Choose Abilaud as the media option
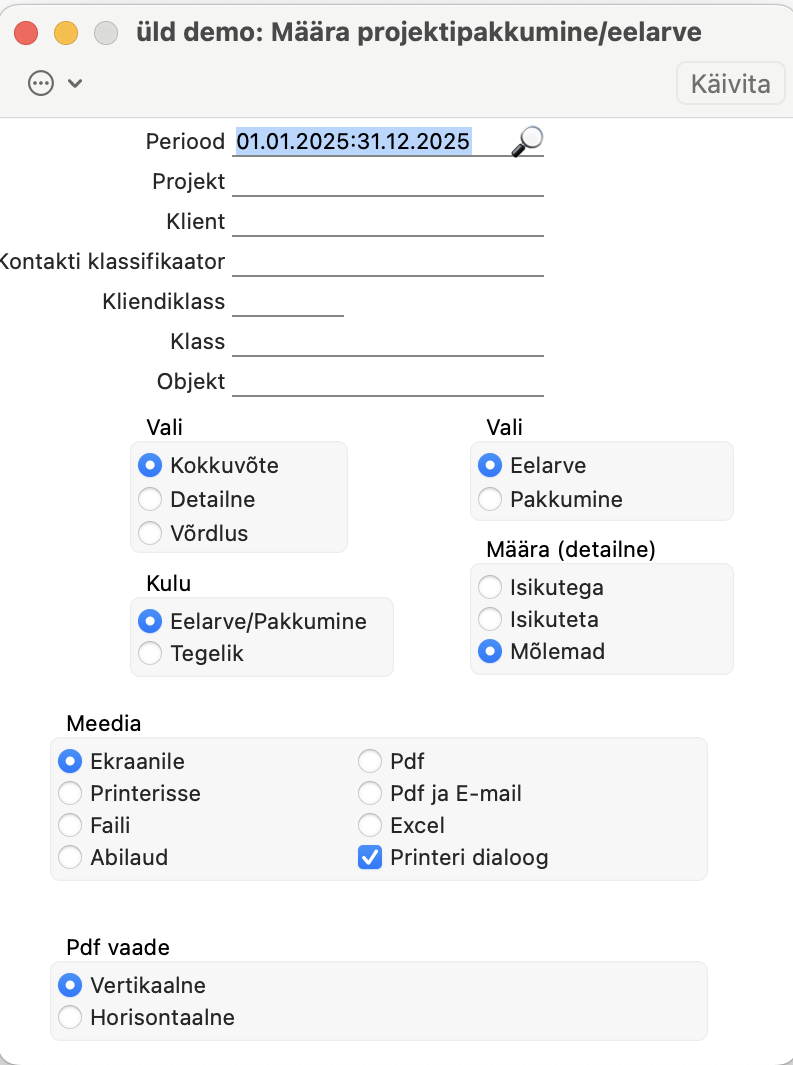The height and width of the screenshot is (1065, 793). pyautogui.click(x=70, y=857)
